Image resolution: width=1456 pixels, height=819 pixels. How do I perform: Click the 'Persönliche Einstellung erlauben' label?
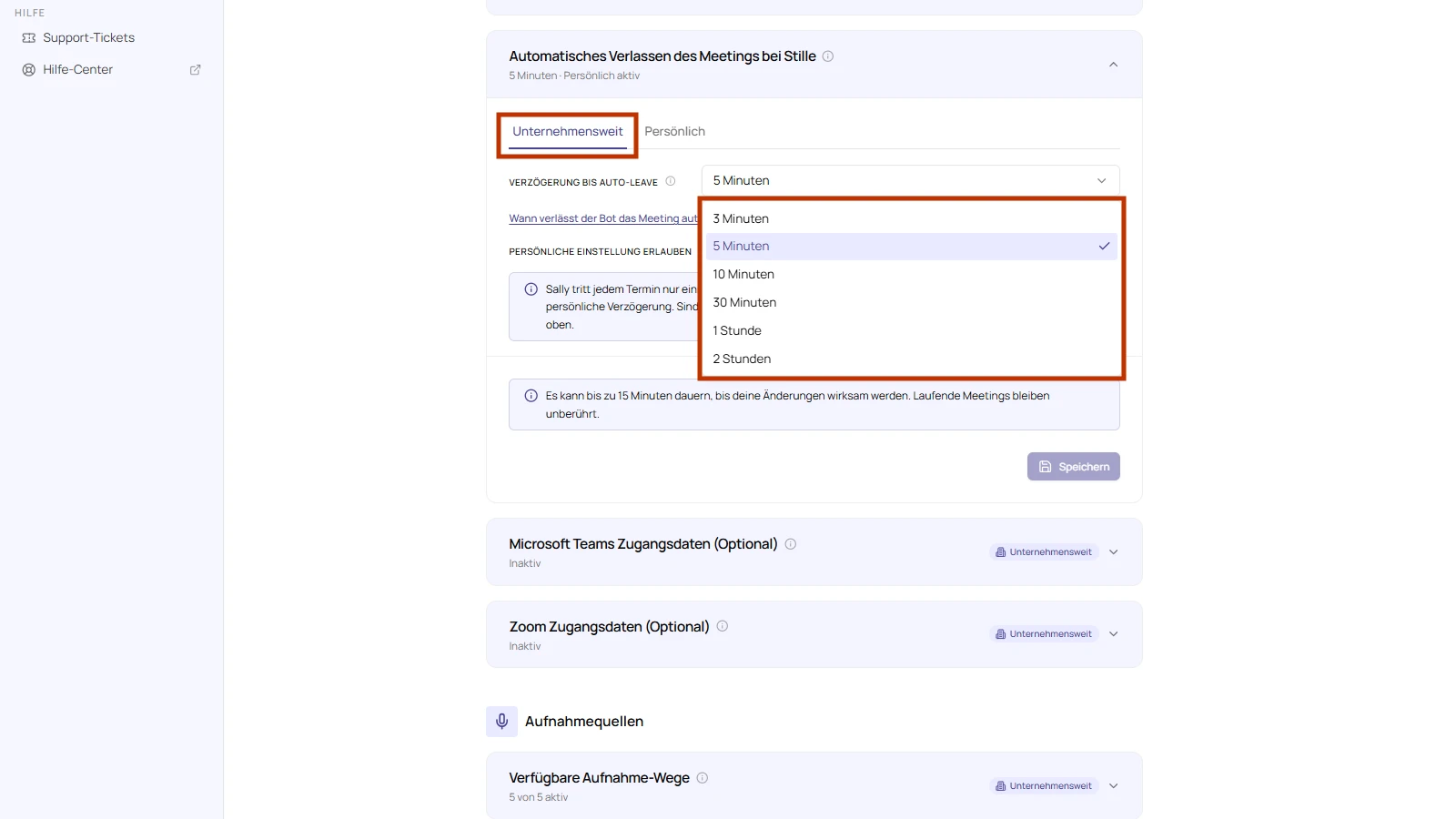coord(600,252)
